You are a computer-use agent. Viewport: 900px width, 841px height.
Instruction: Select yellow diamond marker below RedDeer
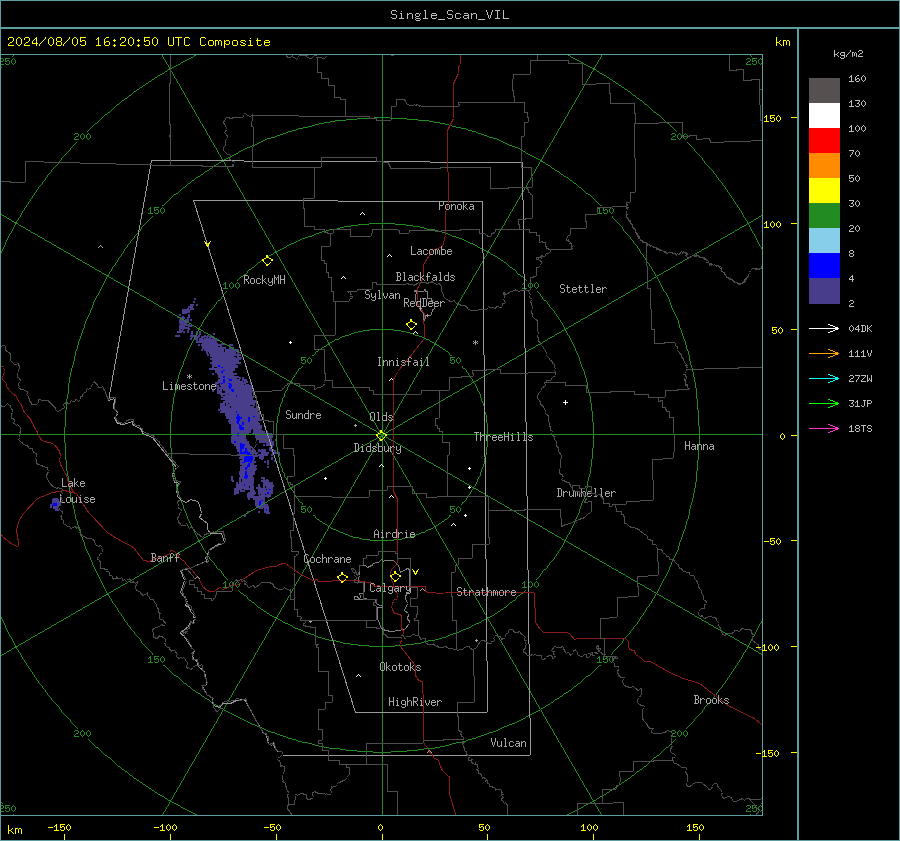[411, 325]
